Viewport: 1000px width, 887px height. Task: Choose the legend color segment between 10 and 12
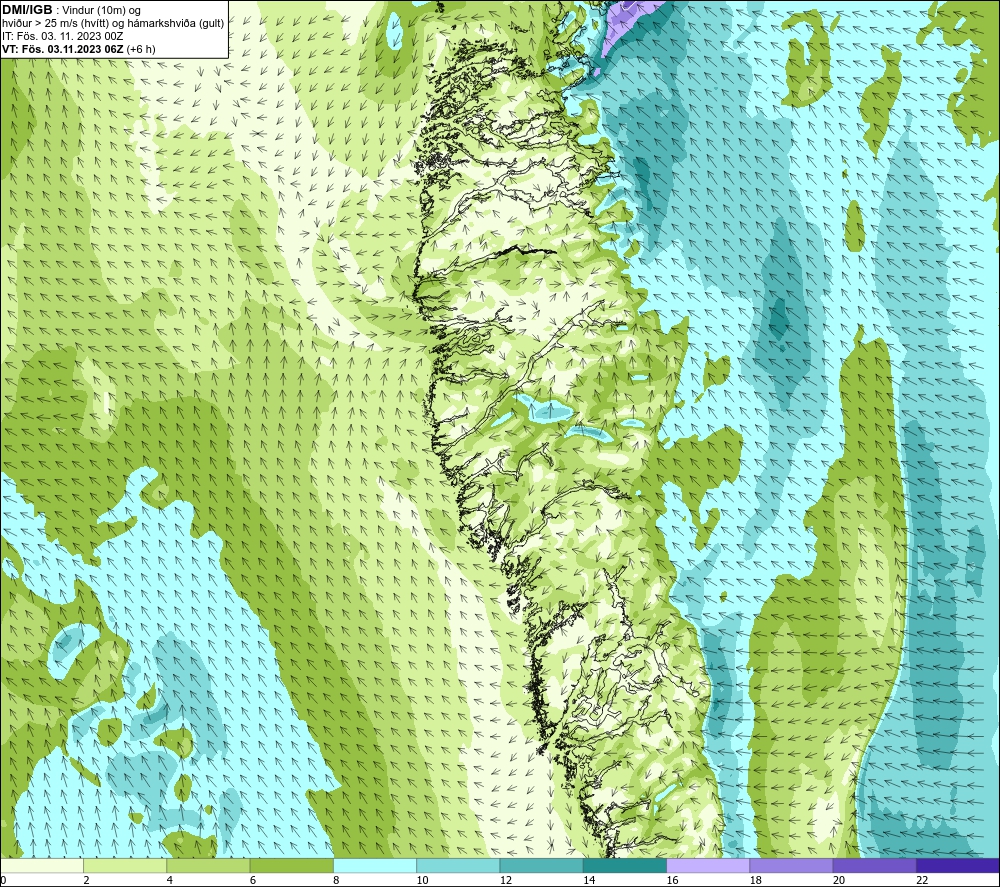(x=458, y=865)
